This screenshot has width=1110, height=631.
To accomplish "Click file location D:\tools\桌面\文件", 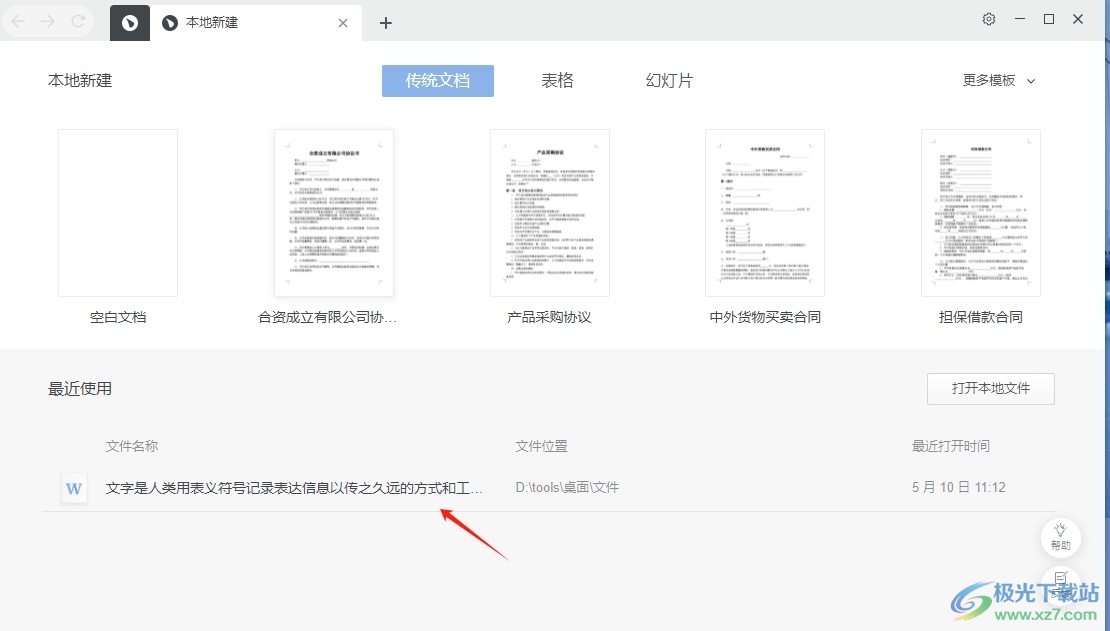I will [567, 487].
